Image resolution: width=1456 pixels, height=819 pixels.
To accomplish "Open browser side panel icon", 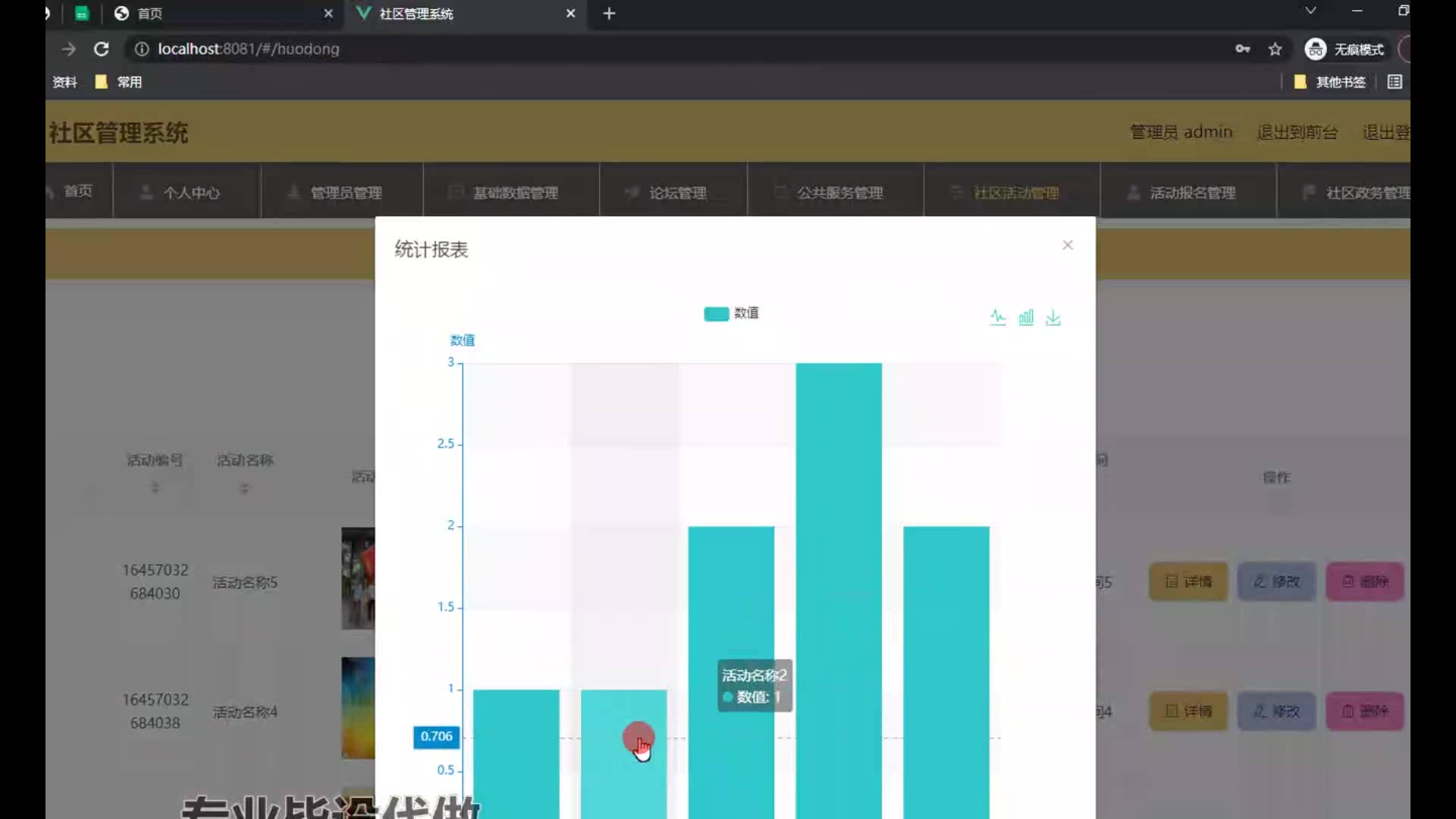I will coord(1394,82).
